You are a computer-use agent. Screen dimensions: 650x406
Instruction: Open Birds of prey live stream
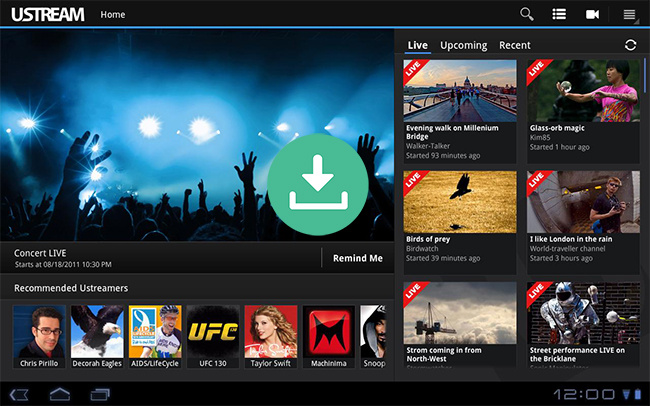460,222
